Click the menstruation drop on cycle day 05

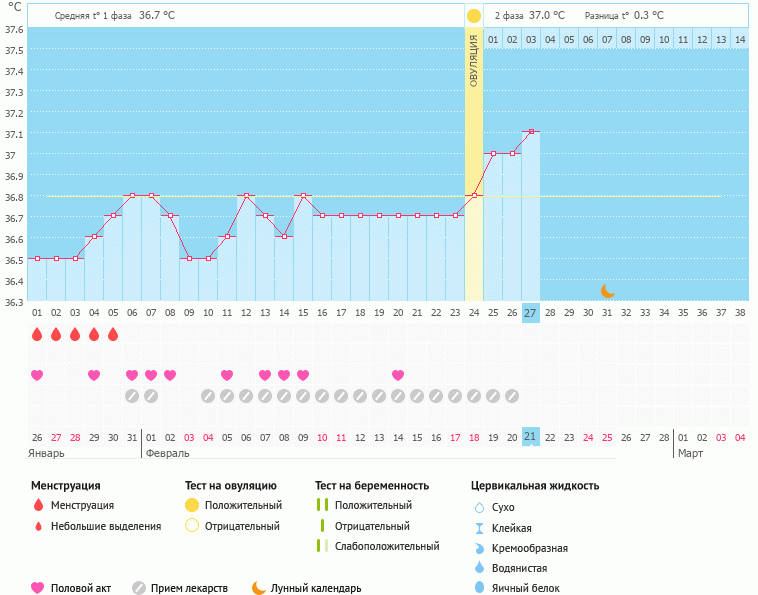pos(113,334)
